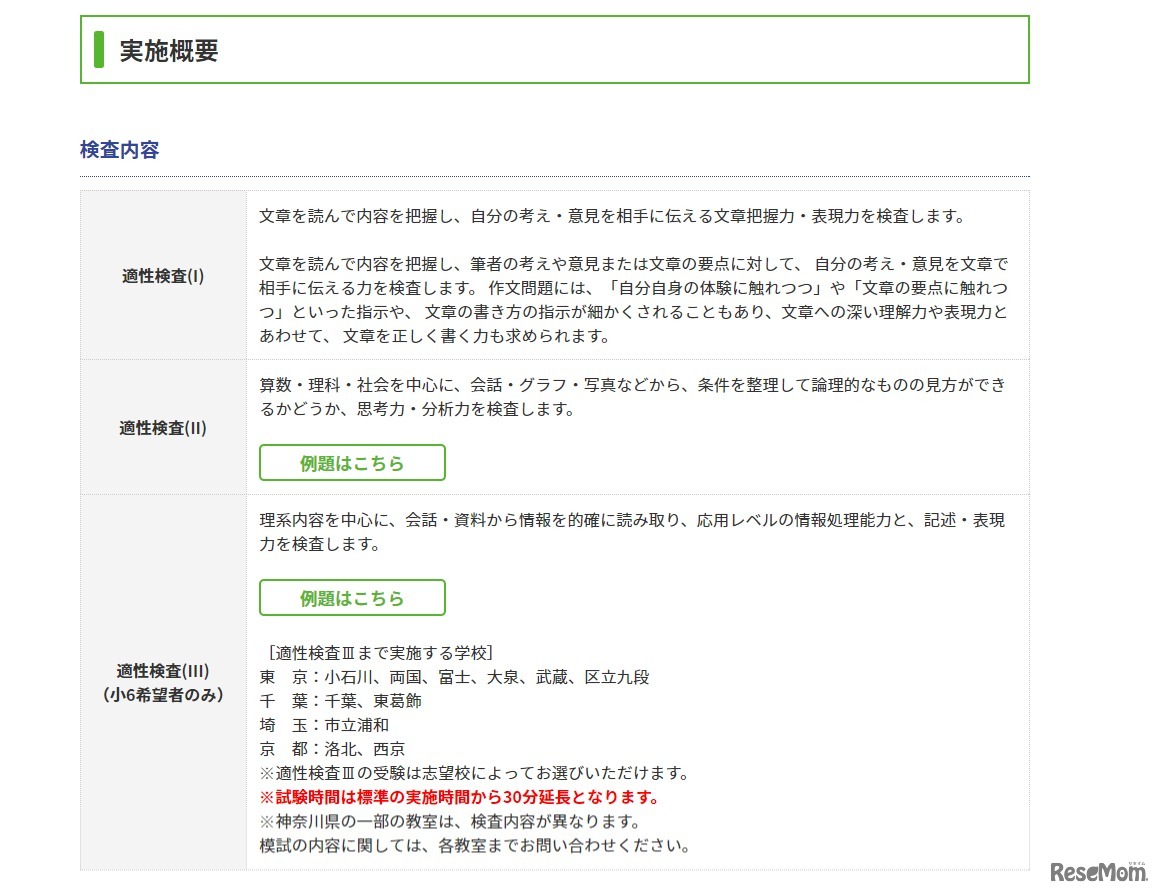Select the 適性検査(II) row header

coord(163,427)
